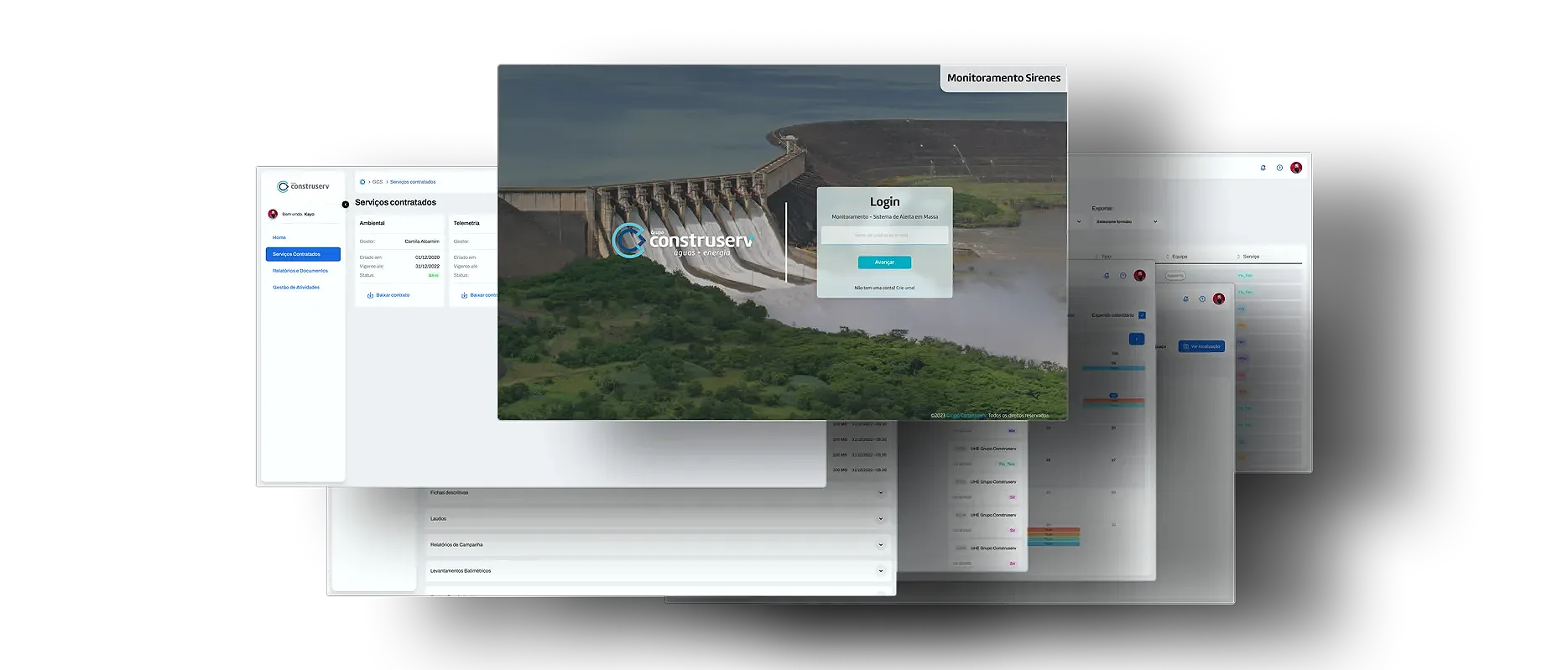Click the username or email input field
The image size is (1568, 670).
(x=884, y=236)
